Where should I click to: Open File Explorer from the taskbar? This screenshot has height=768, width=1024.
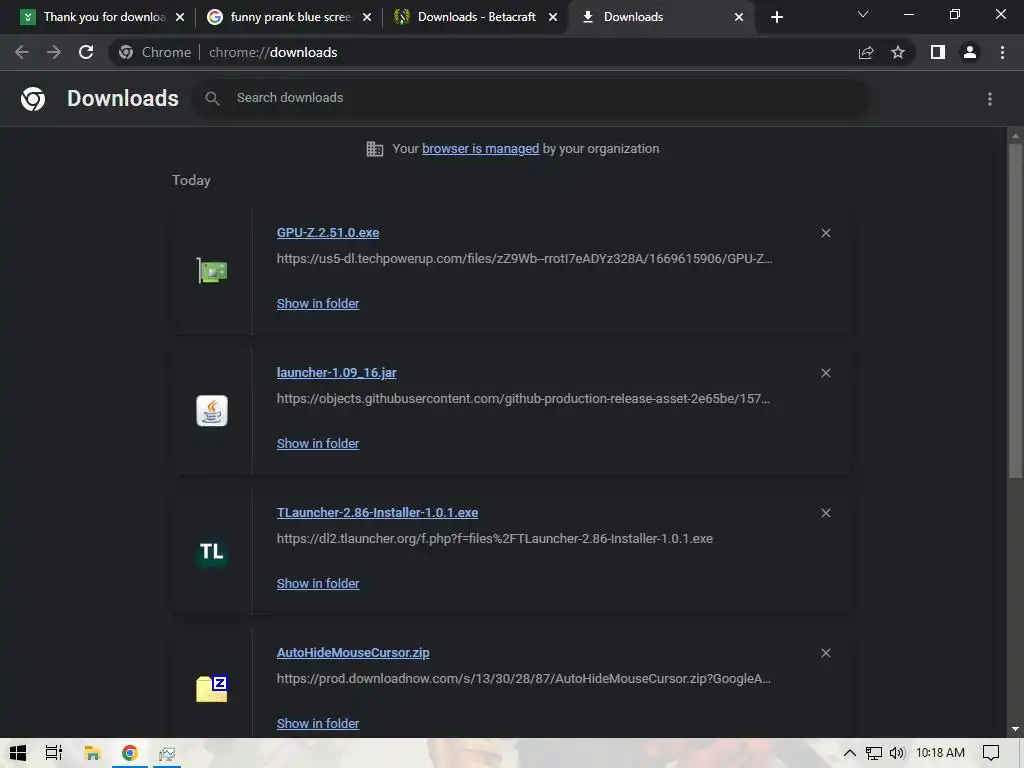[92, 753]
